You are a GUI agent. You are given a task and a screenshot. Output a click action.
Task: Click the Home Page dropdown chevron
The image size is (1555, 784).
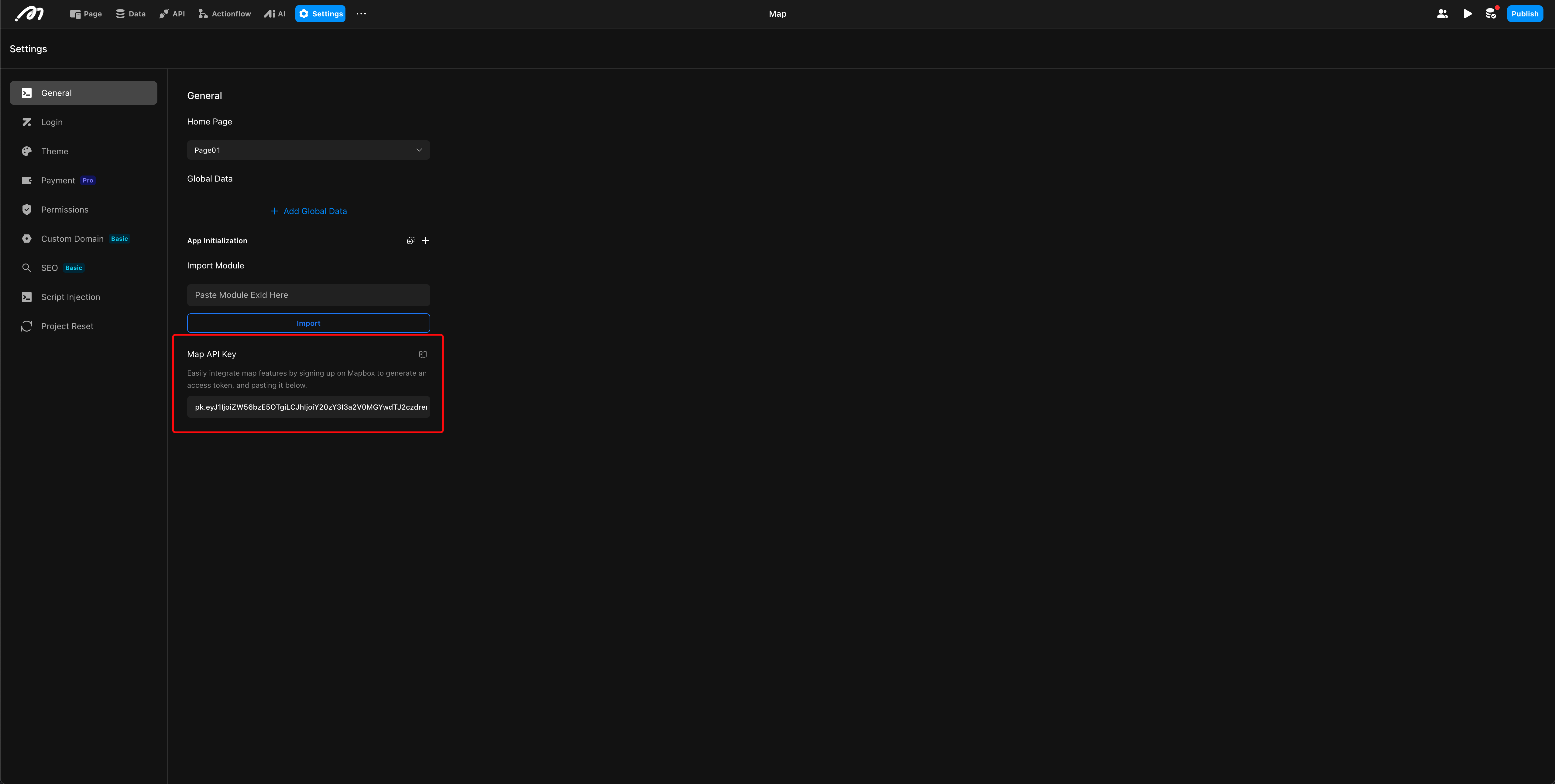[x=420, y=150]
